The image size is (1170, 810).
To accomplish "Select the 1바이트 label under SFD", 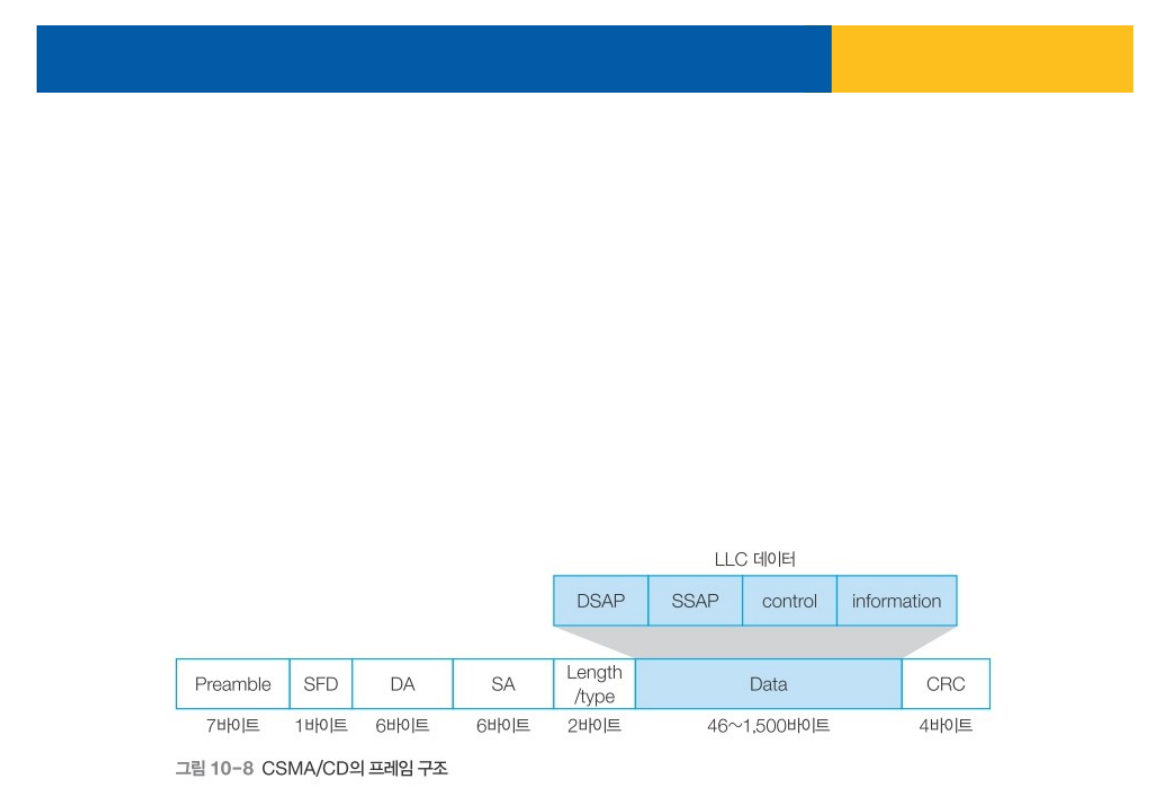I will tap(321, 726).
